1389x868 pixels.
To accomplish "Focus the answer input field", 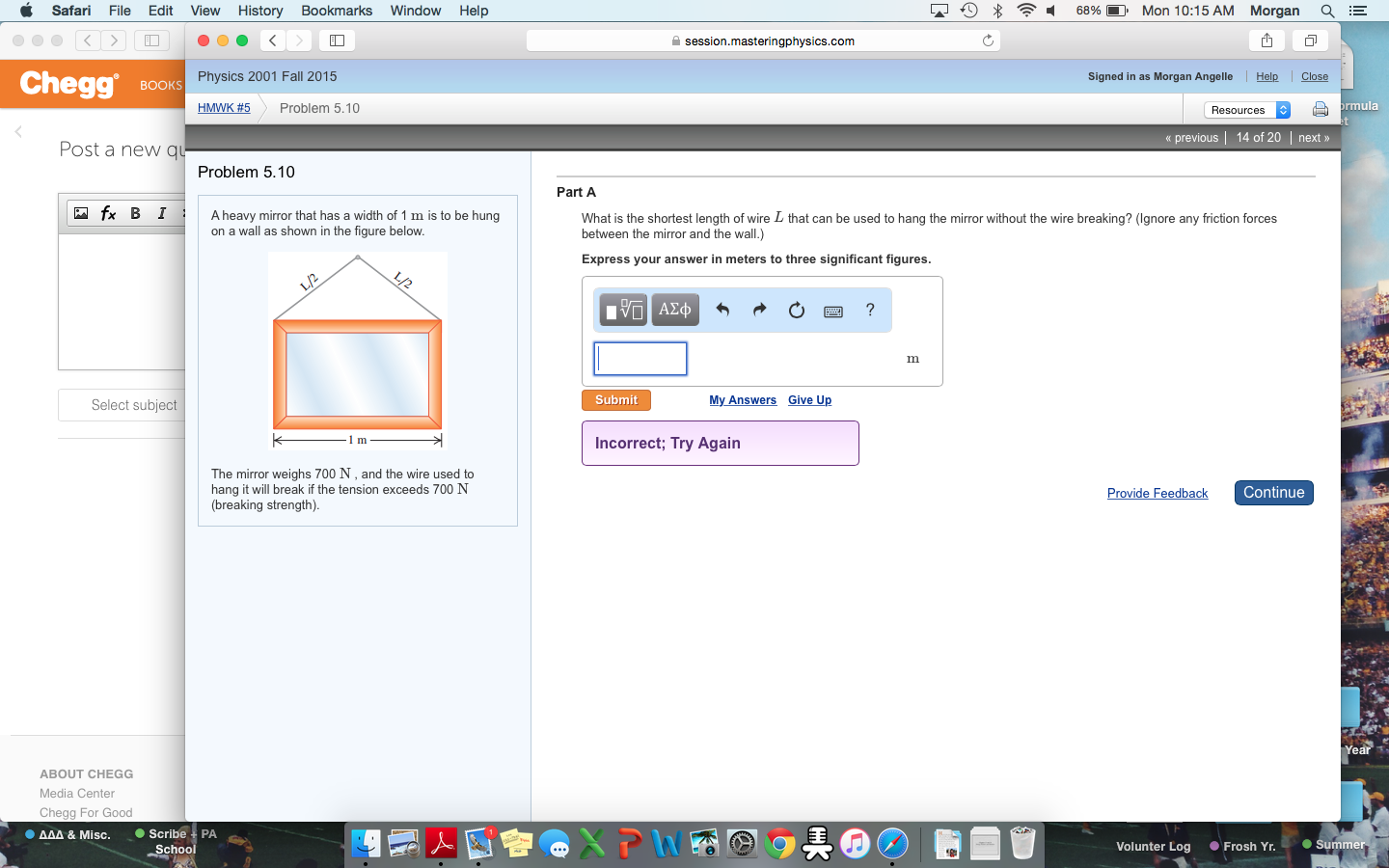I will (x=640, y=359).
